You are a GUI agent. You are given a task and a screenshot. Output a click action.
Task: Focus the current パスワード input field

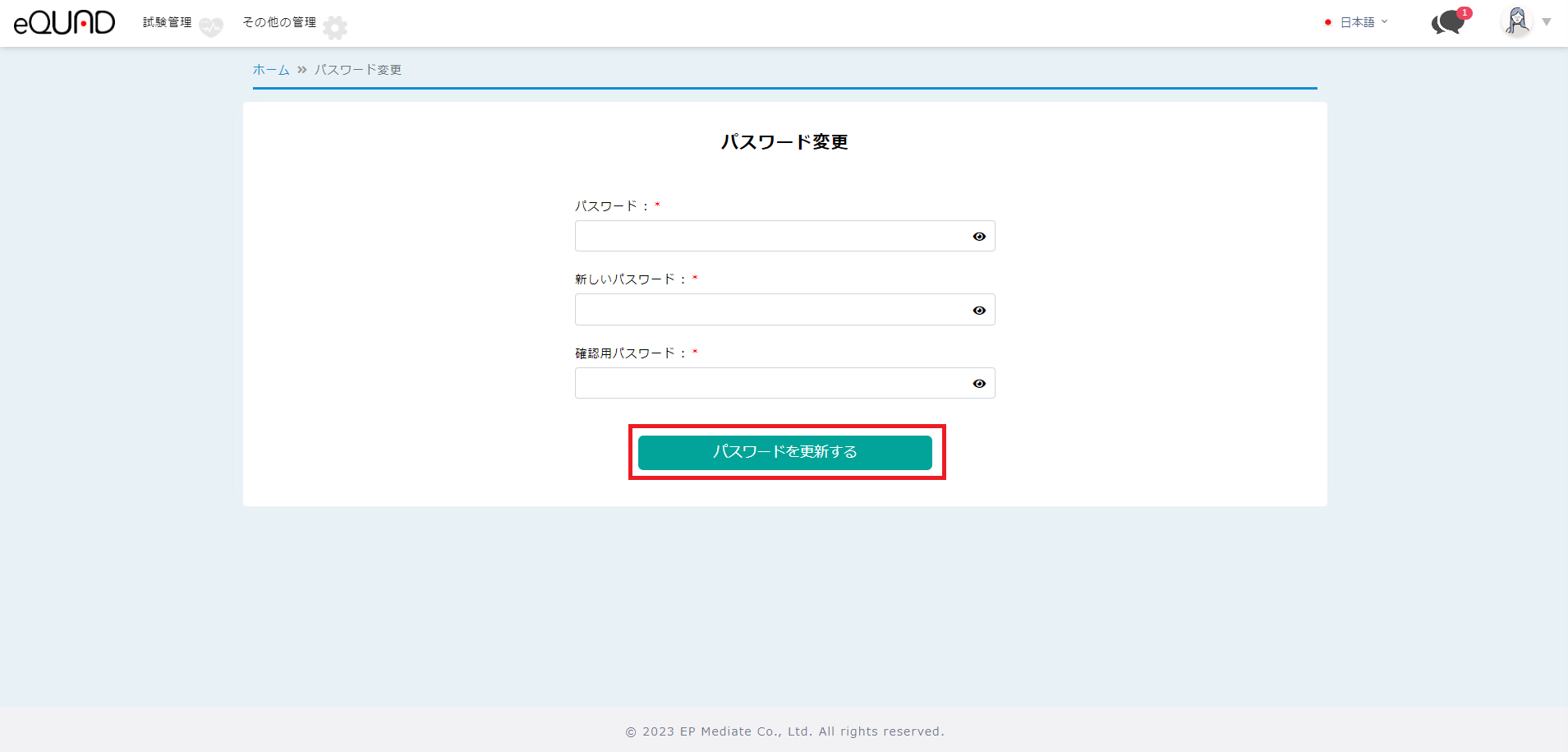pos(770,237)
